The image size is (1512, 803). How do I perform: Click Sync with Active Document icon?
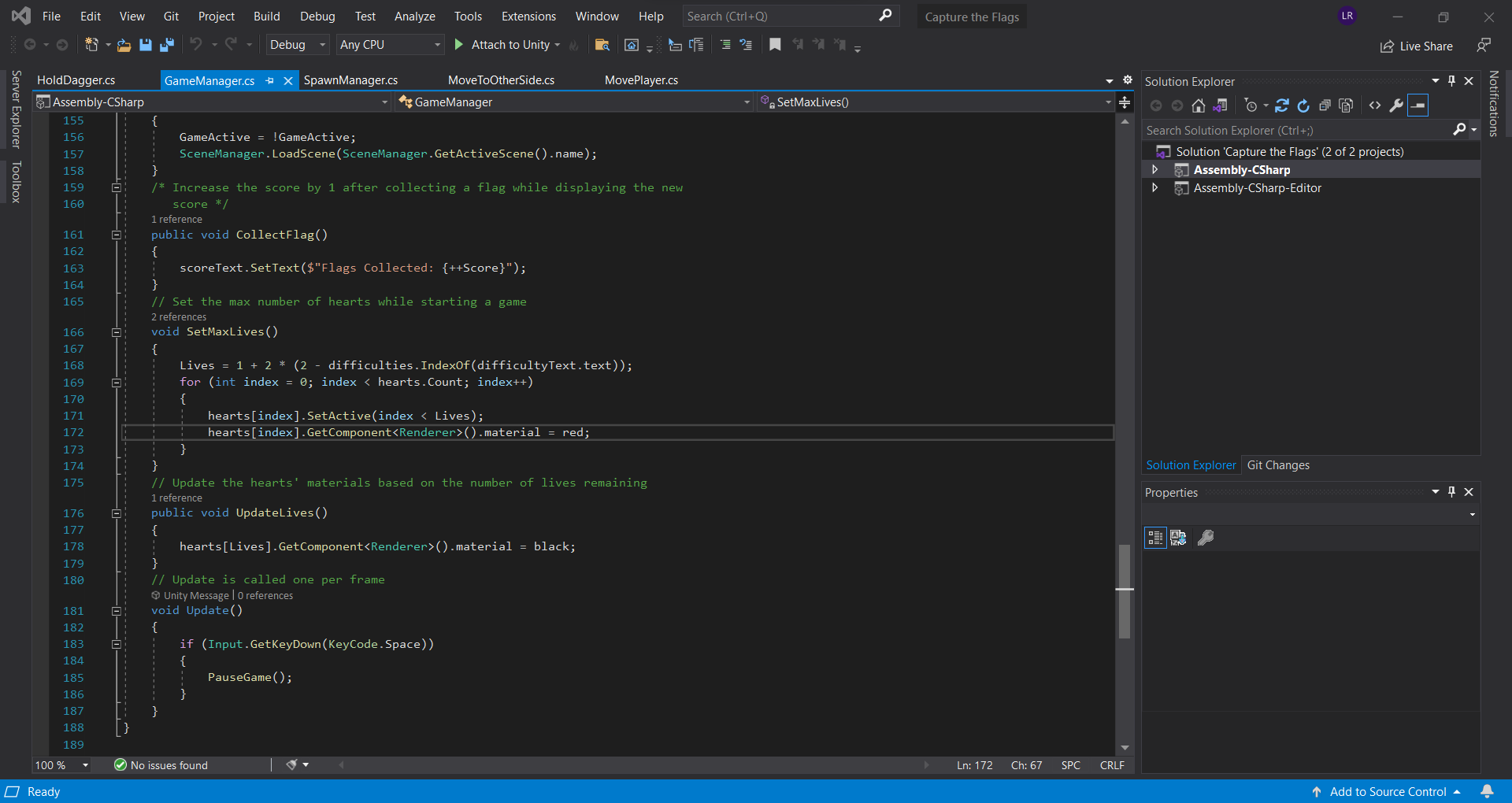(1282, 105)
